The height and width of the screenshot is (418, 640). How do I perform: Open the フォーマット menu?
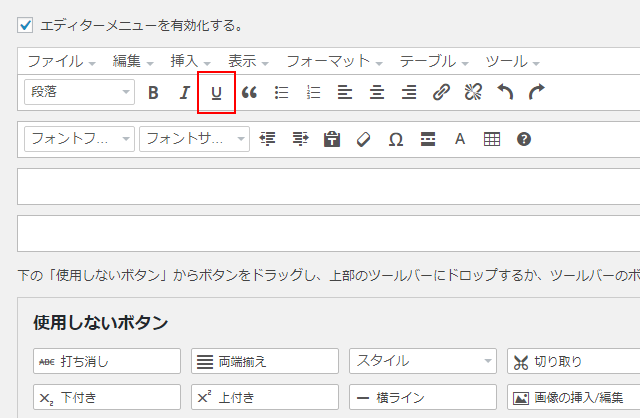(x=335, y=61)
